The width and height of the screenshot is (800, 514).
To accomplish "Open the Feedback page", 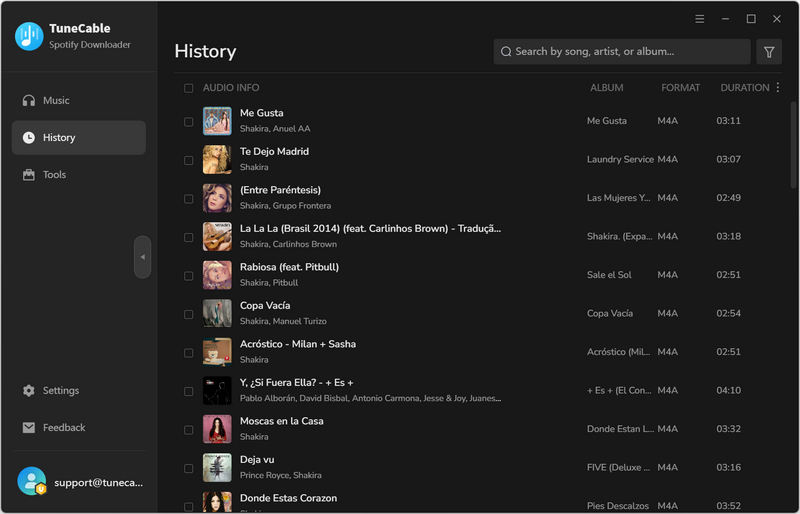I will point(79,428).
